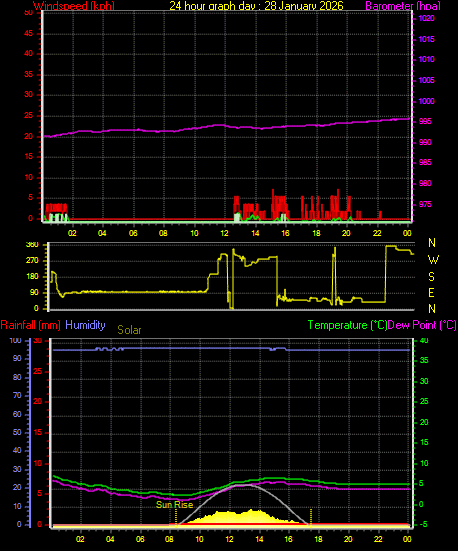Click windspeed axis value 45
Viewport: 458px width, 551px height.
[x=28, y=33]
